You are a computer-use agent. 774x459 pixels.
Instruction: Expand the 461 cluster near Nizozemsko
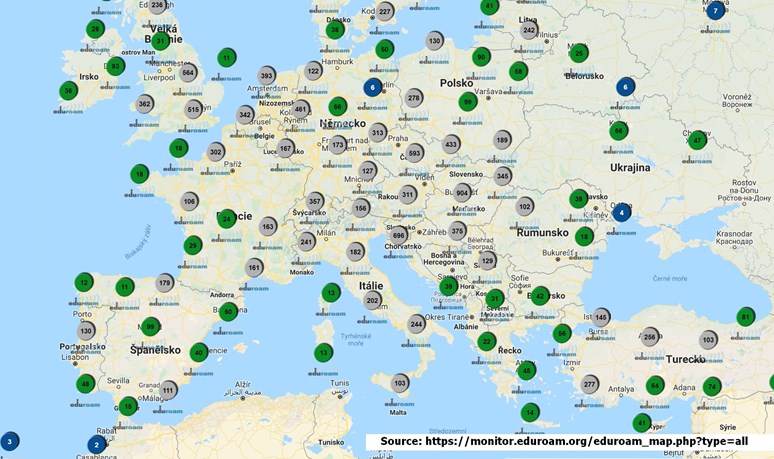pos(301,108)
